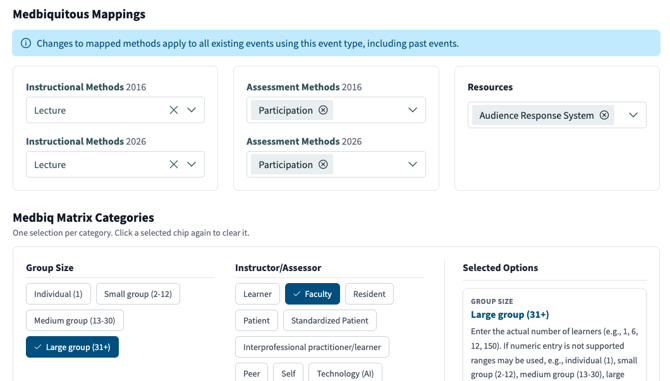Click the Medbiquitous Mappings heading
This screenshot has width=670, height=381.
[79, 14]
